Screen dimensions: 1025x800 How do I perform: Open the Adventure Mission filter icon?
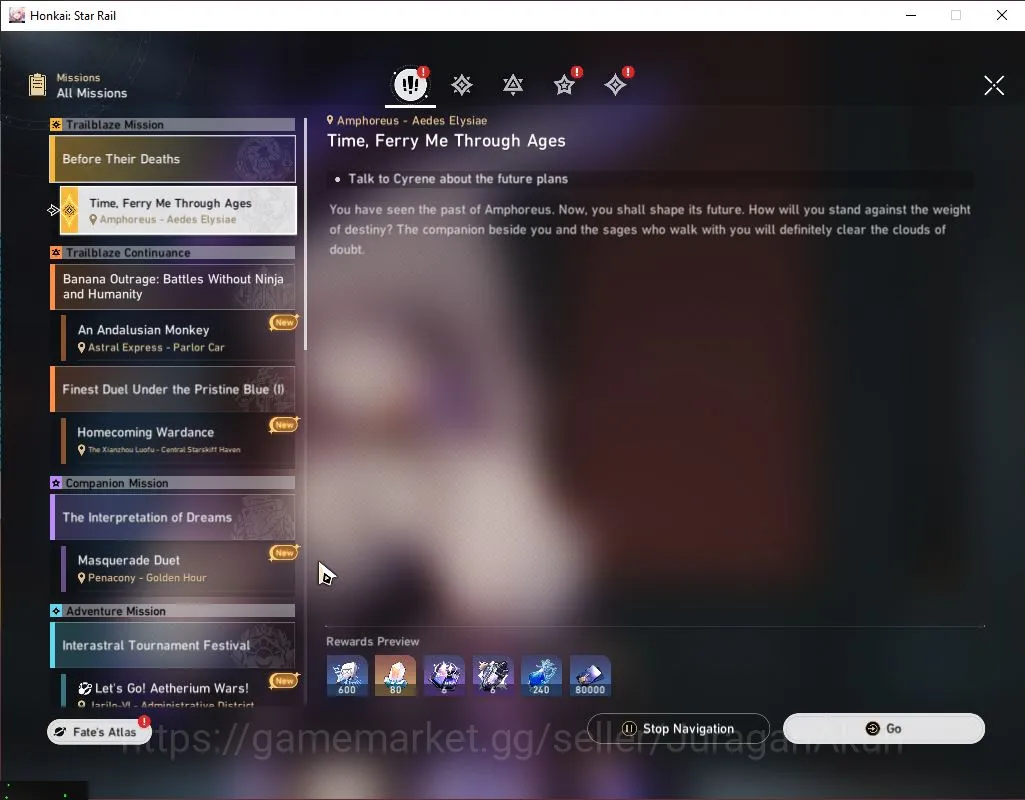click(x=615, y=85)
